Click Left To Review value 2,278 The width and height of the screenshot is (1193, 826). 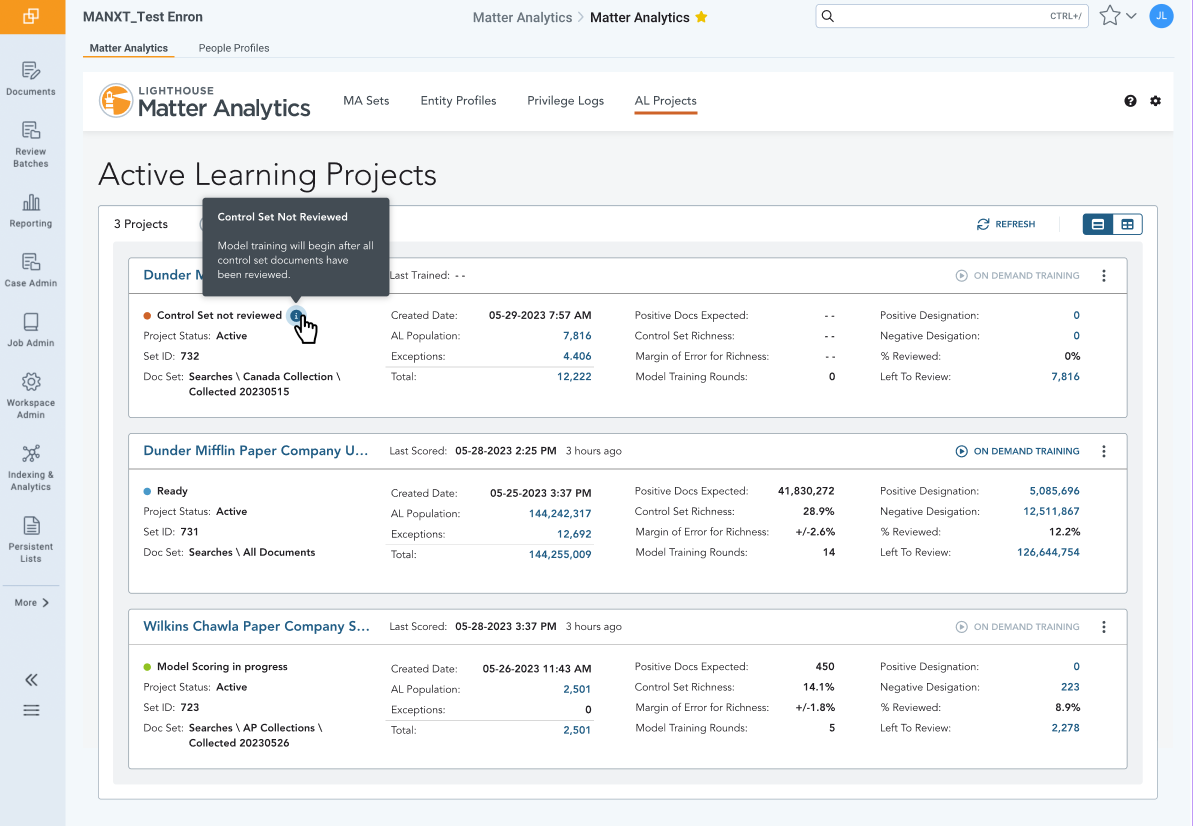pyautogui.click(x=1065, y=728)
